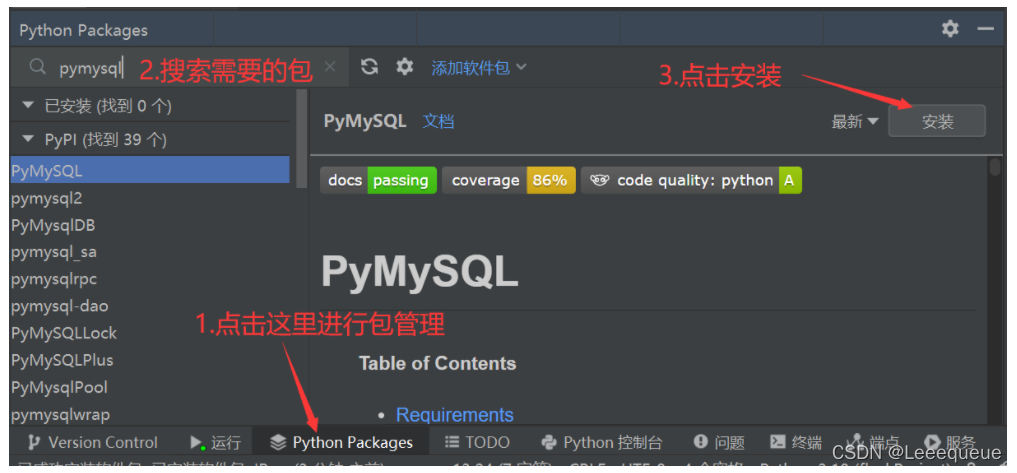Open the PyMySQL 文档 link
This screenshot has width=1017, height=473.
coord(438,121)
